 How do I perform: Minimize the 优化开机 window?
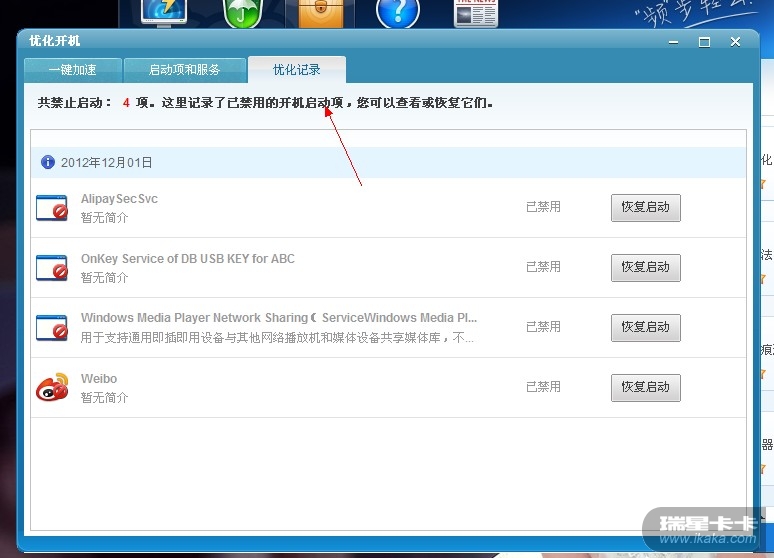[673, 42]
